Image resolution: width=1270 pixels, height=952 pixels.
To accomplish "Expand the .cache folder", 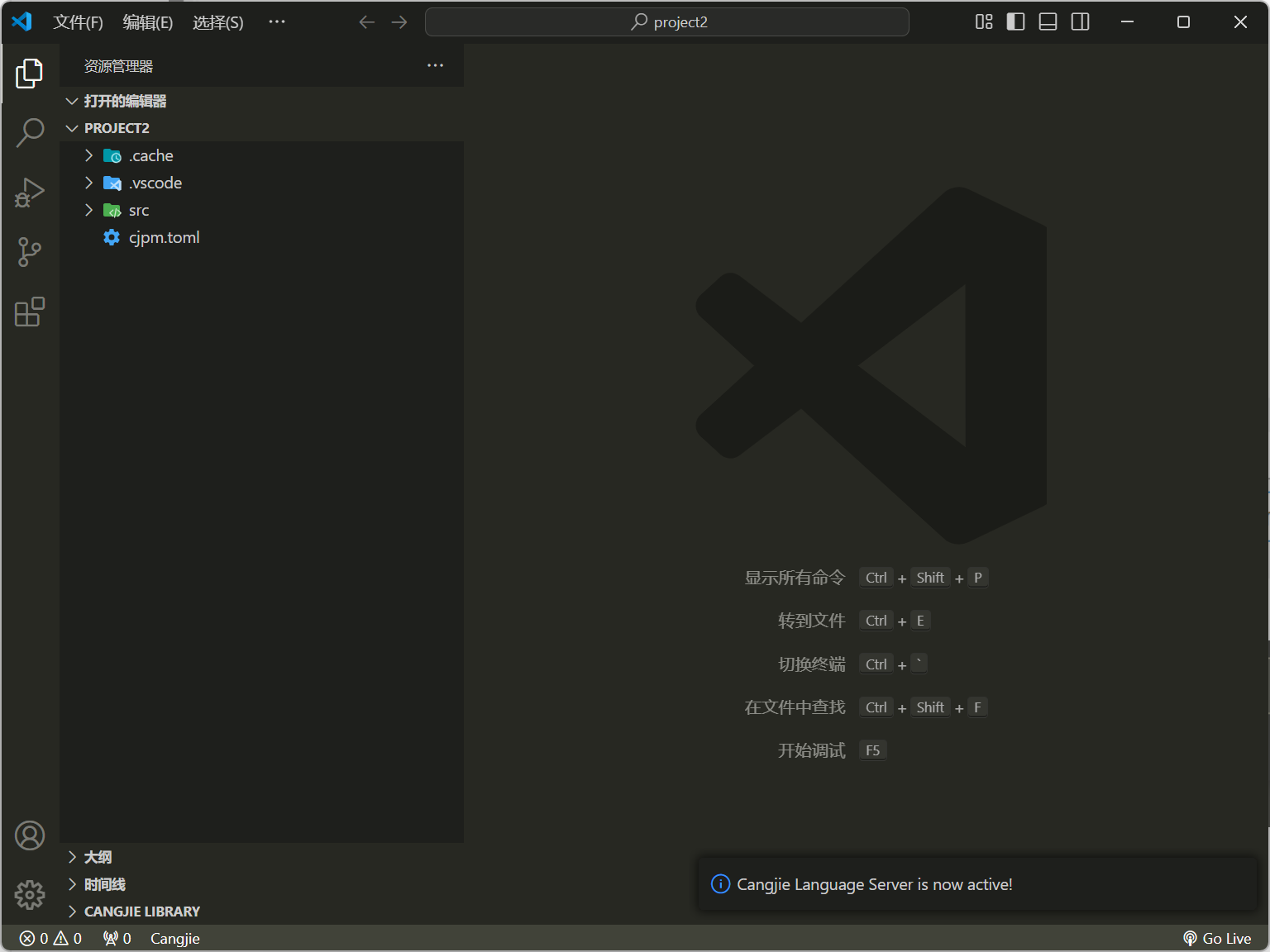I will tap(151, 155).
